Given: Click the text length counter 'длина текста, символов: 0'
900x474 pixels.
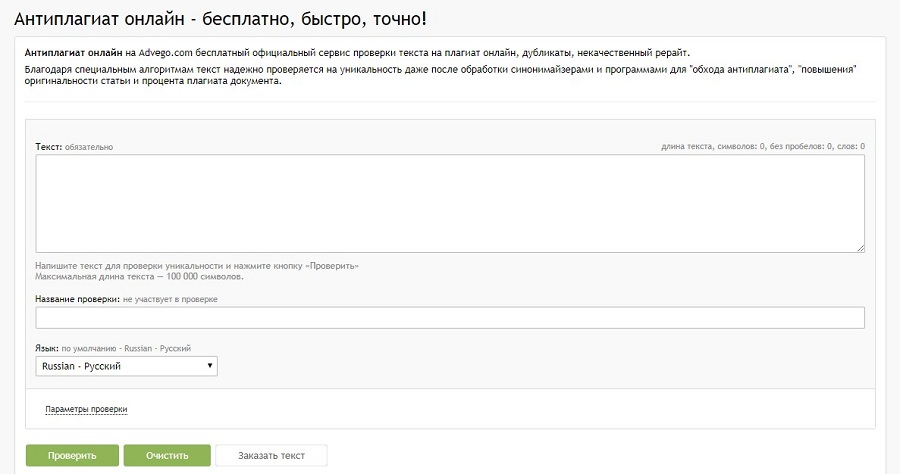Looking at the screenshot, I should tap(713, 146).
